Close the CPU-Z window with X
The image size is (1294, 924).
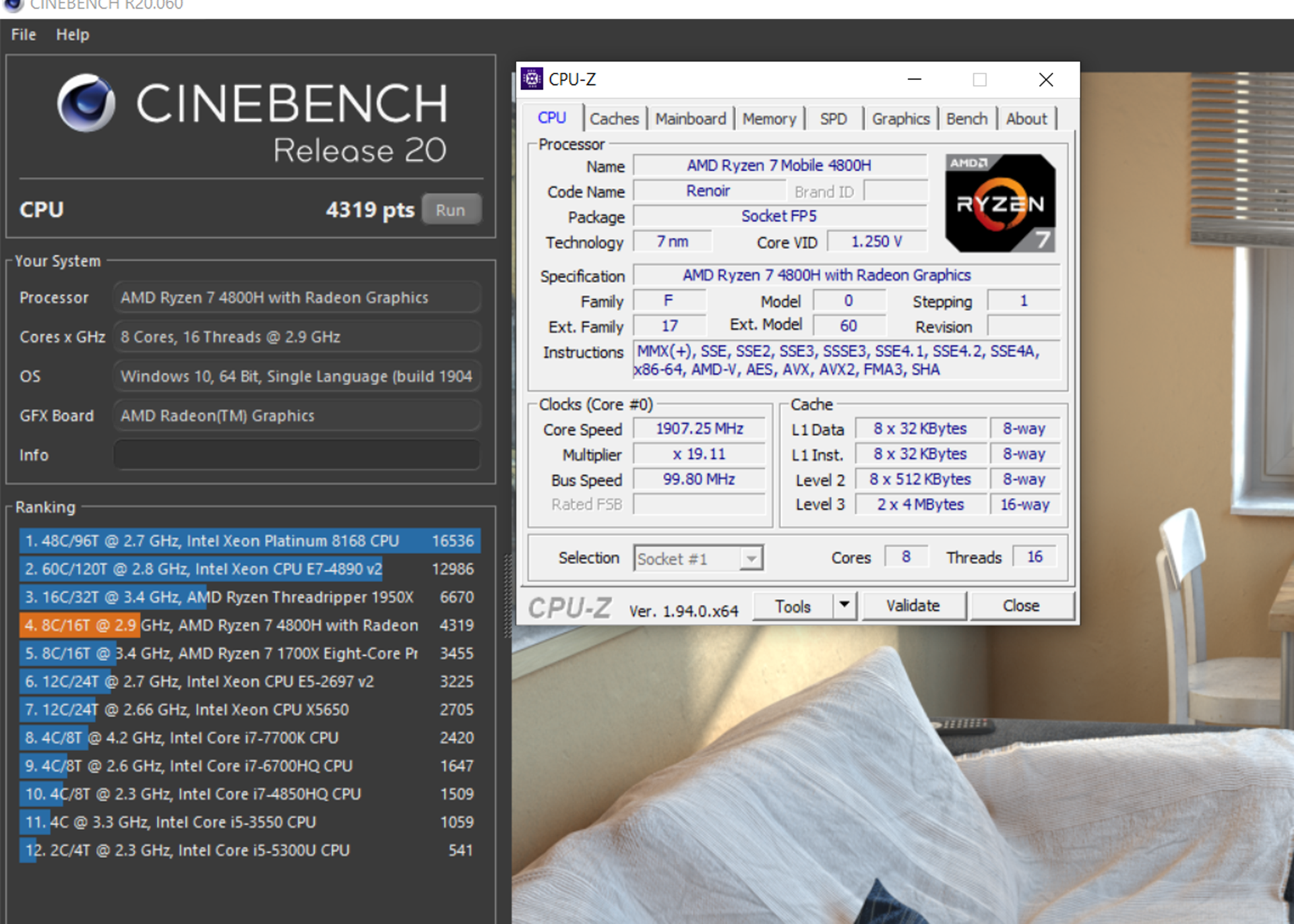(x=1046, y=80)
